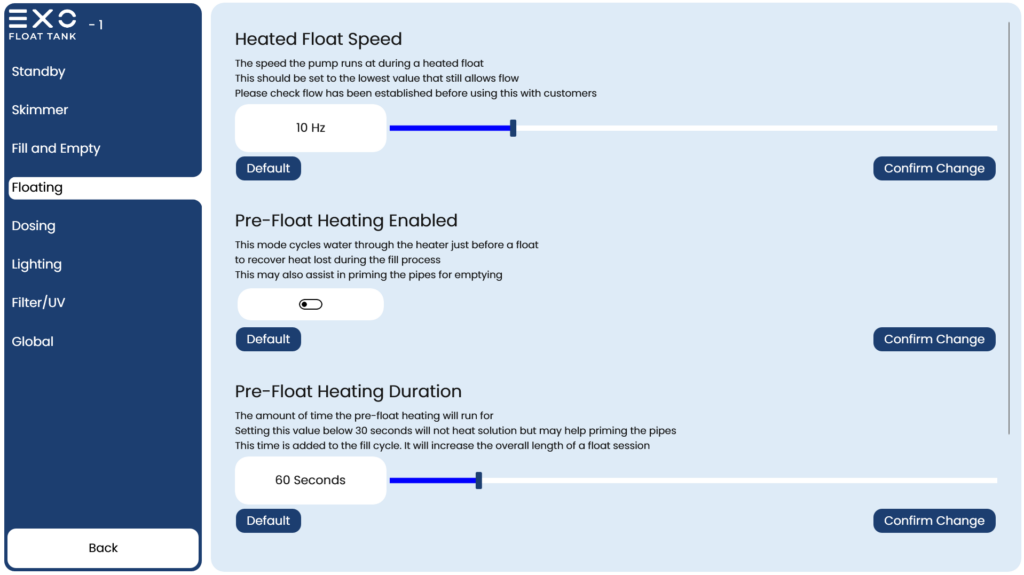Image resolution: width=1024 pixels, height=575 pixels.
Task: Click the Heated Float Speed slider handle
Action: click(x=513, y=128)
